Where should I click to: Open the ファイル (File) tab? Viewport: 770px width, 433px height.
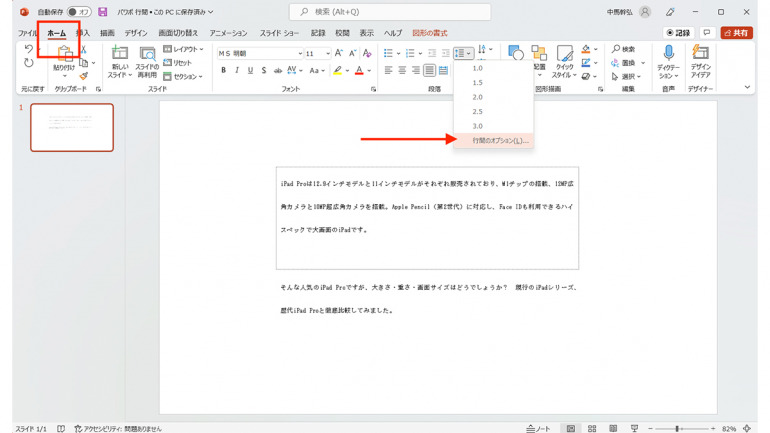[27, 33]
